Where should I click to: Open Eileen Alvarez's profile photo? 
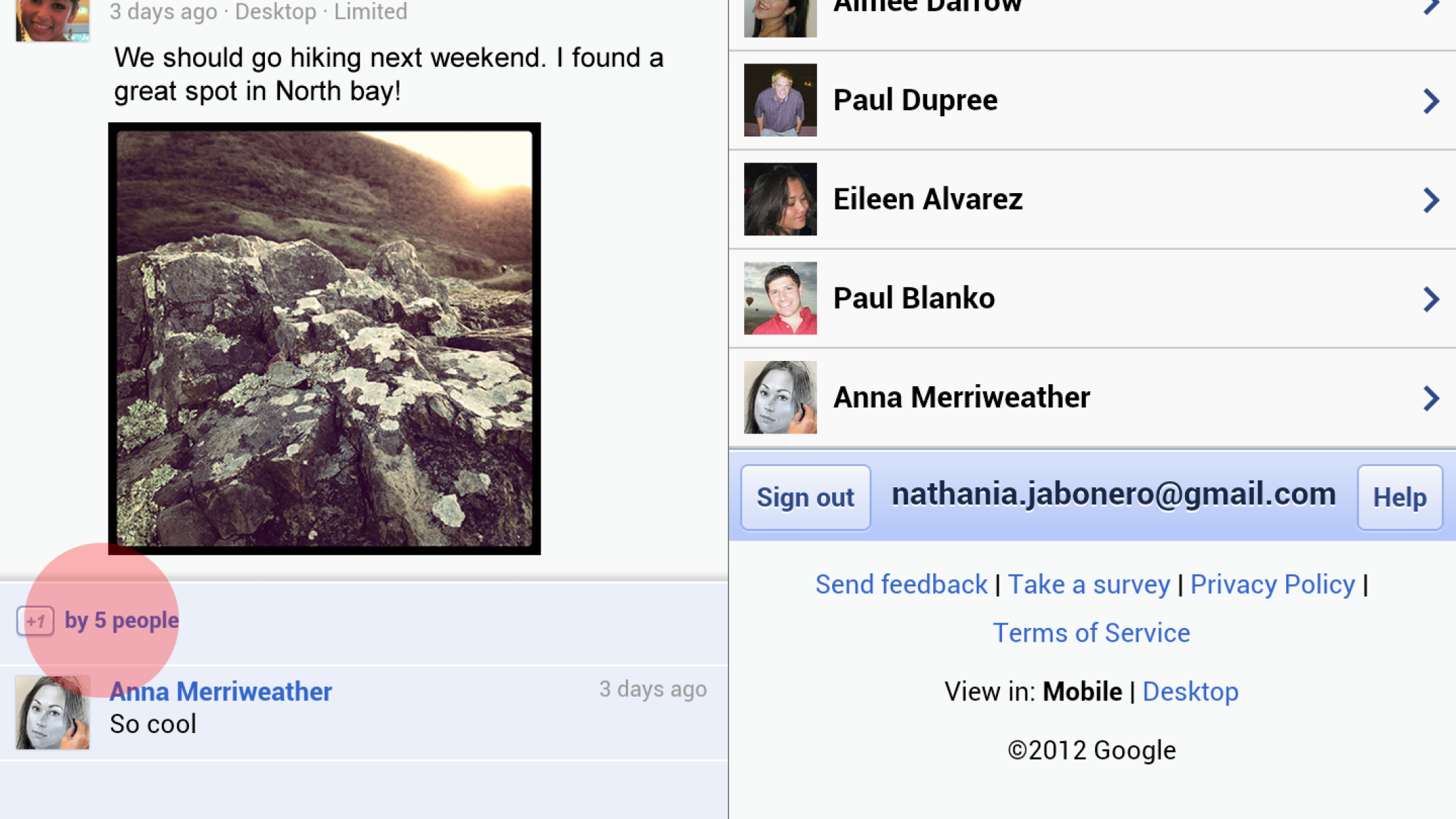coord(780,199)
